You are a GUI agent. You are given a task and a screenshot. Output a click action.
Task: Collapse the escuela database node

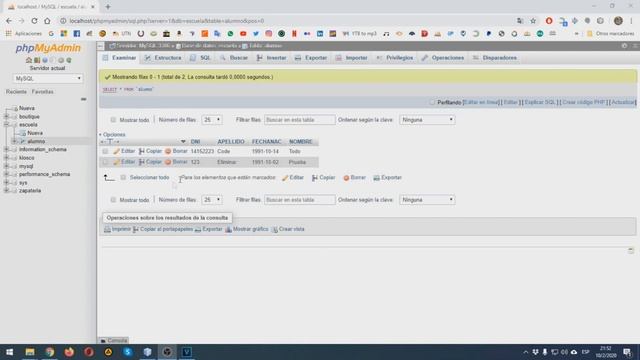6,124
